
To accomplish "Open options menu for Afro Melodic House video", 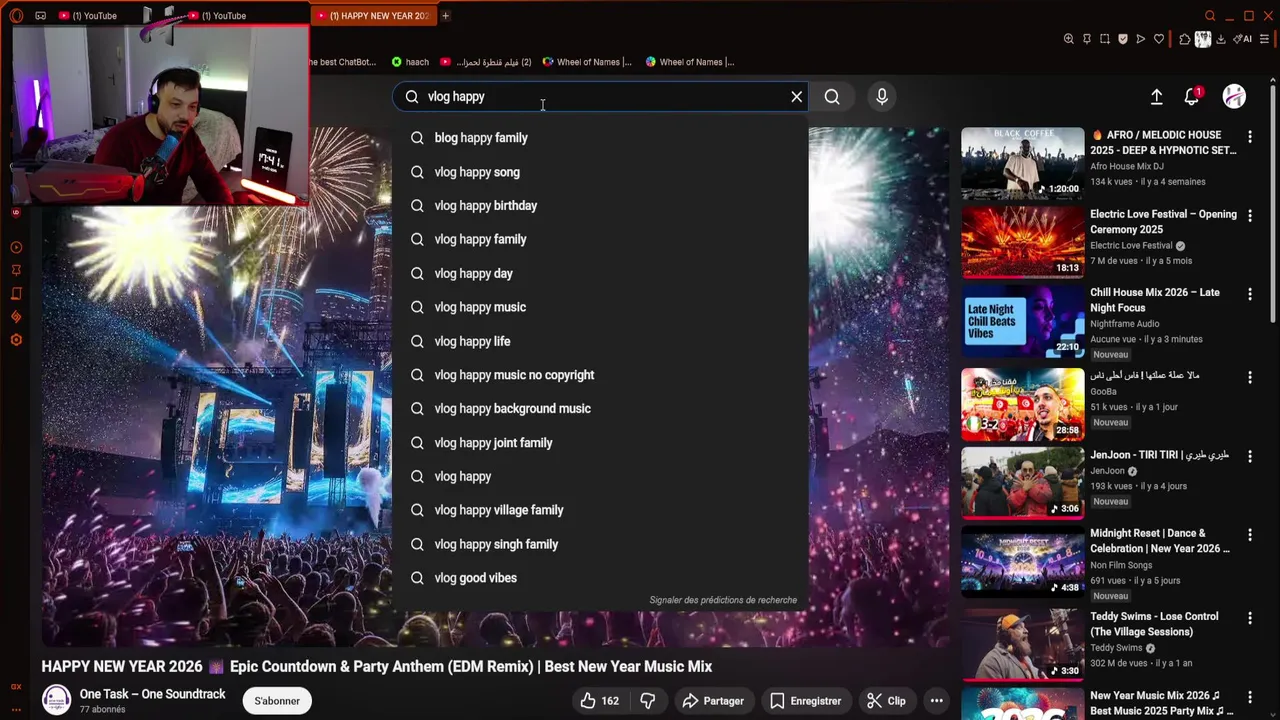I will click(x=1249, y=136).
